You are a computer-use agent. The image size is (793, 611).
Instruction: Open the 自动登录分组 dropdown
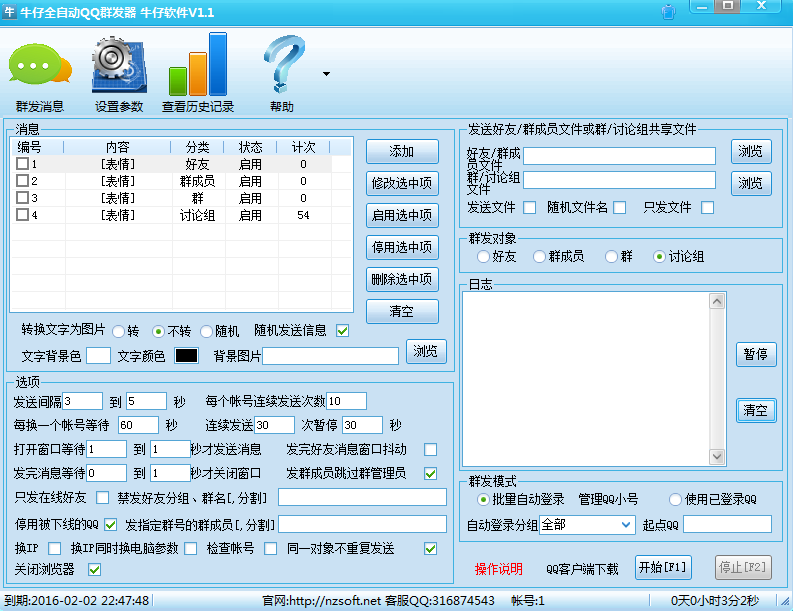point(587,525)
